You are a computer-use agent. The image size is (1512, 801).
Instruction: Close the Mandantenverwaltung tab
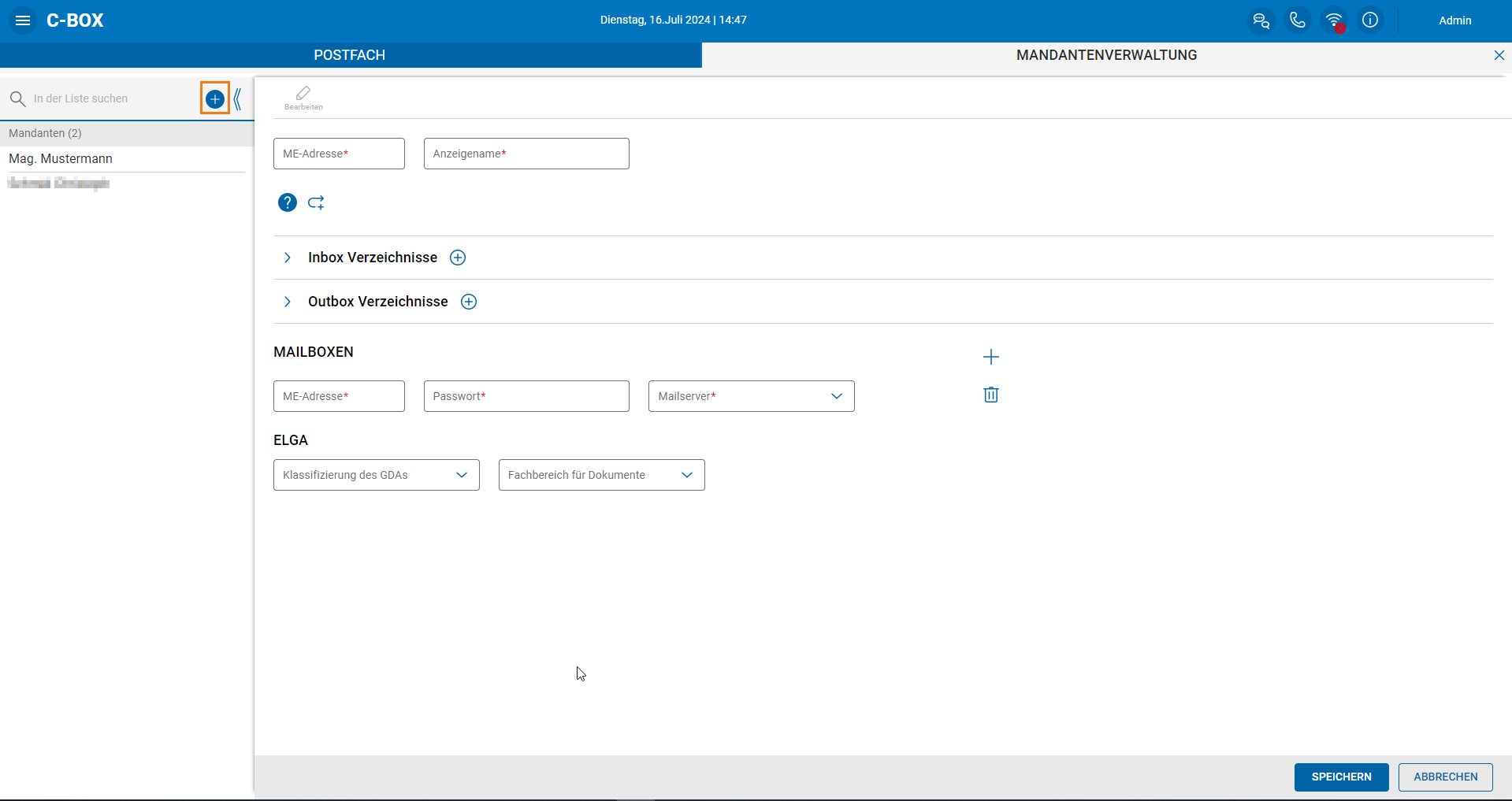[x=1499, y=55]
